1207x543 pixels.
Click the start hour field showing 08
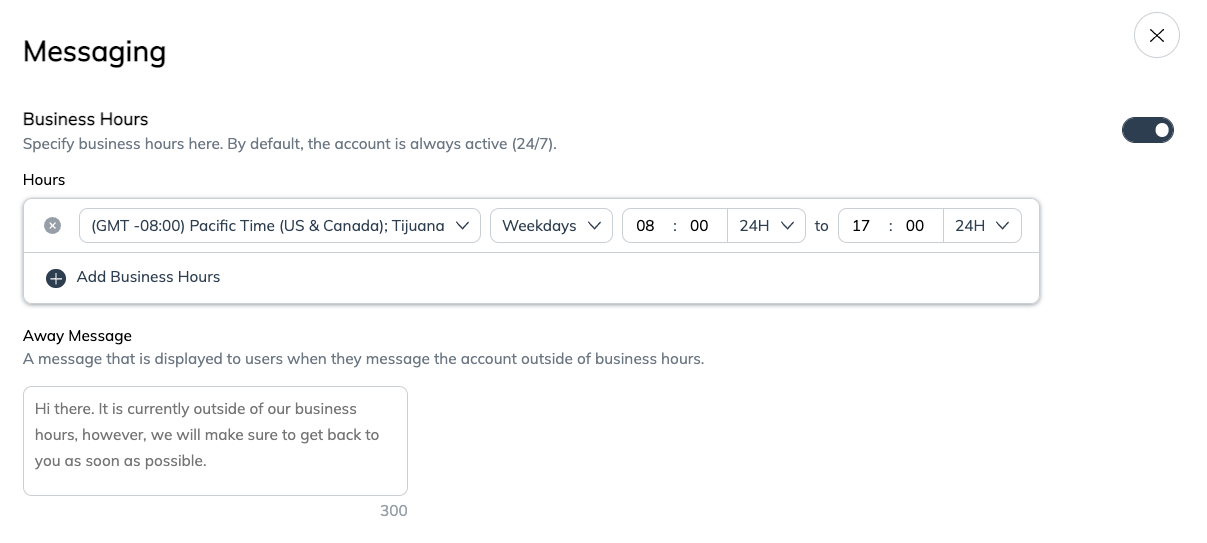[645, 226]
